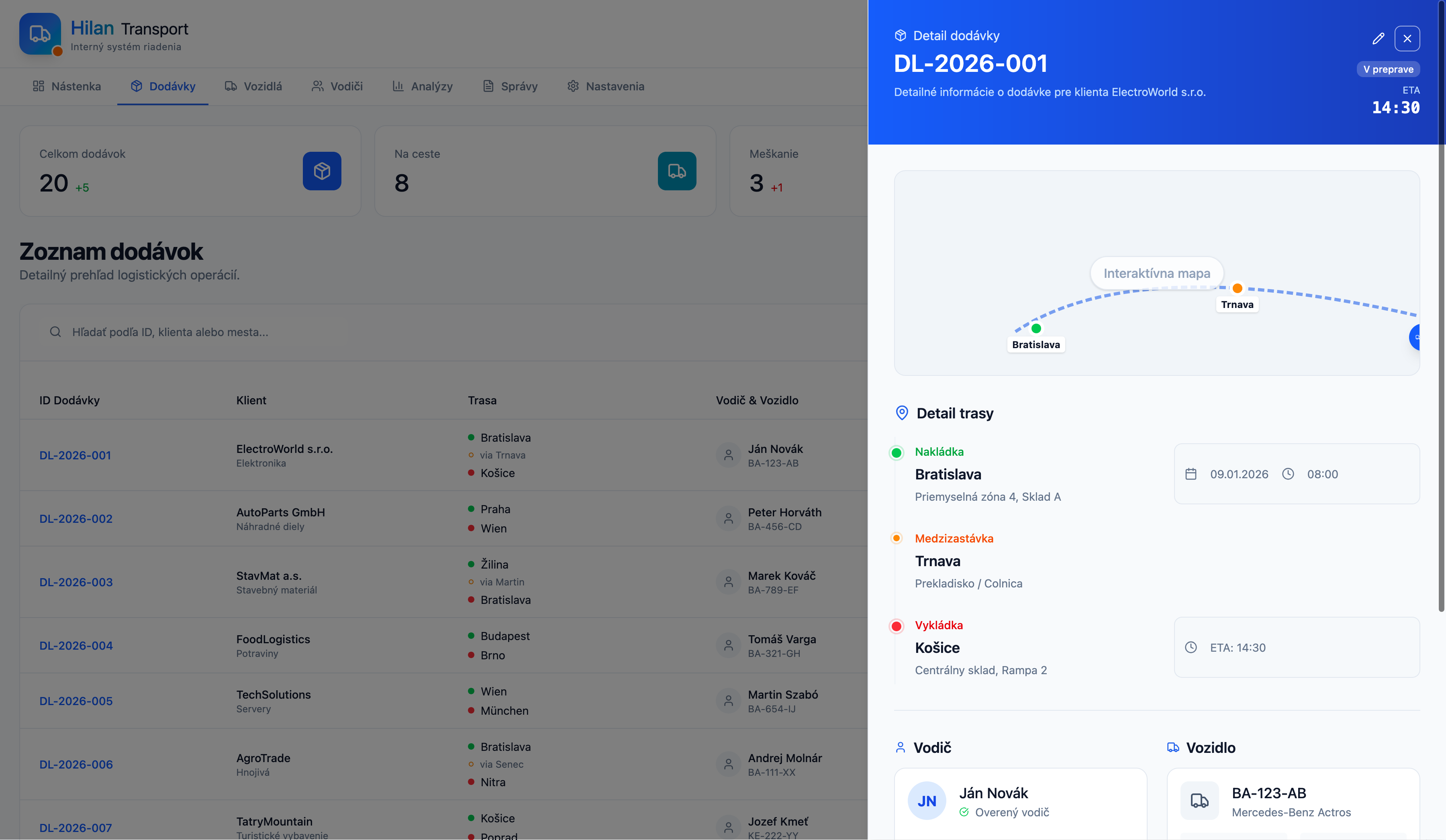Go to the Analýzy tab
The height and width of the screenshot is (840, 1446).
[x=422, y=86]
